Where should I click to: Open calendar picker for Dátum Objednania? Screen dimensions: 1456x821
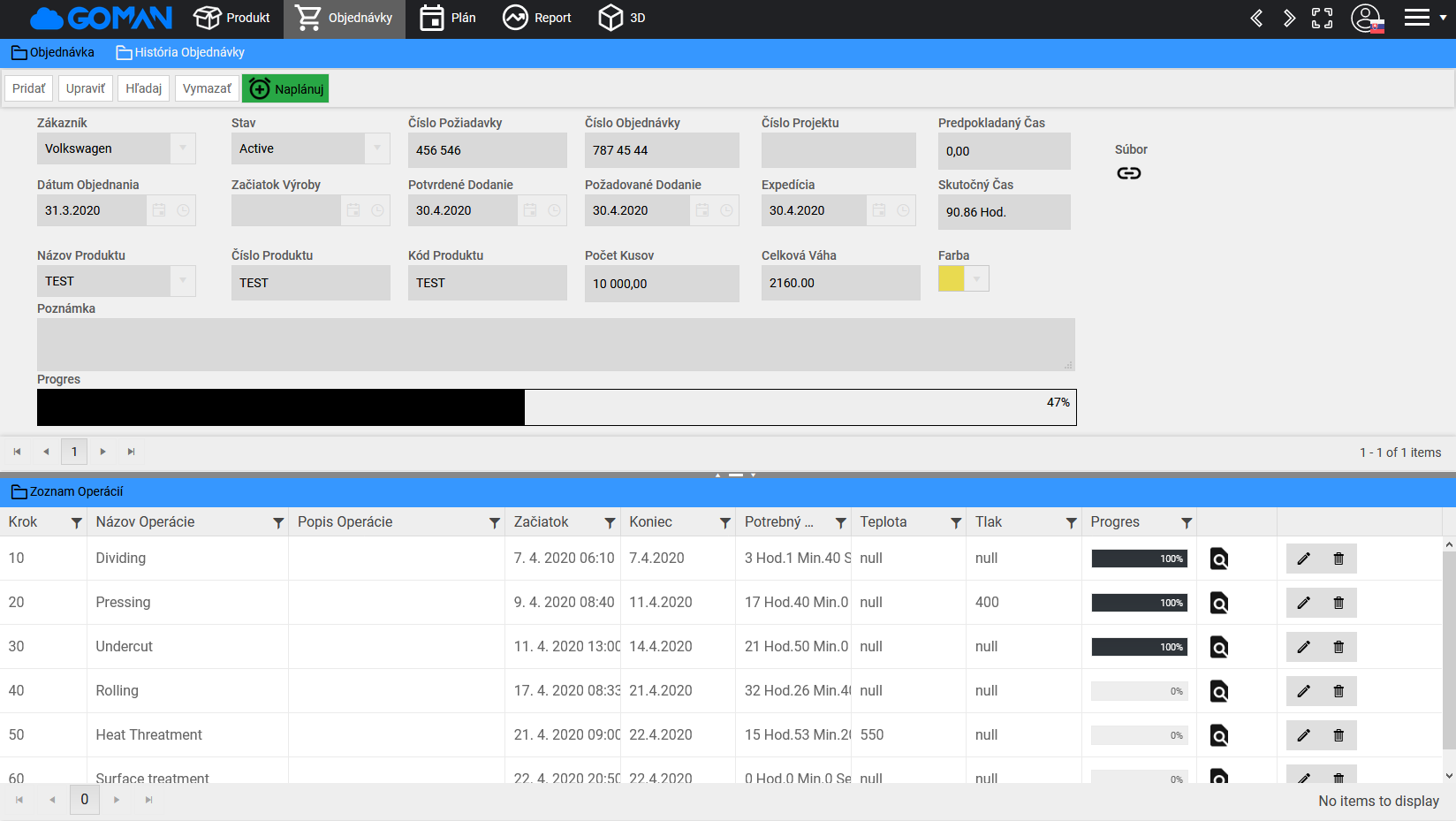point(159,210)
